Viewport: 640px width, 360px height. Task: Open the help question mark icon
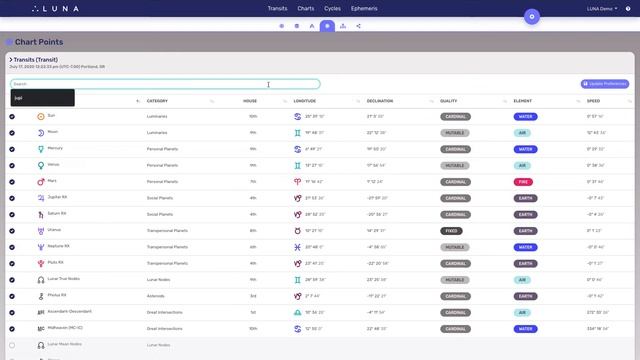628,9
